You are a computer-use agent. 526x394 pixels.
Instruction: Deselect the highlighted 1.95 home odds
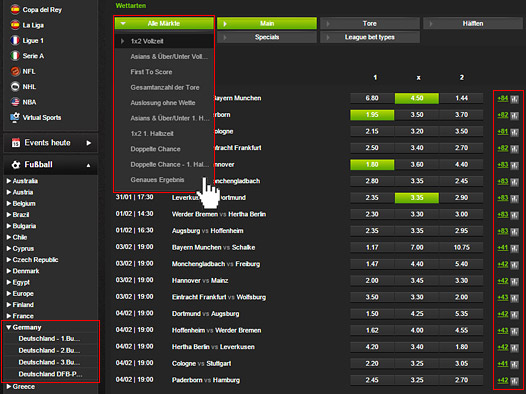(x=372, y=115)
